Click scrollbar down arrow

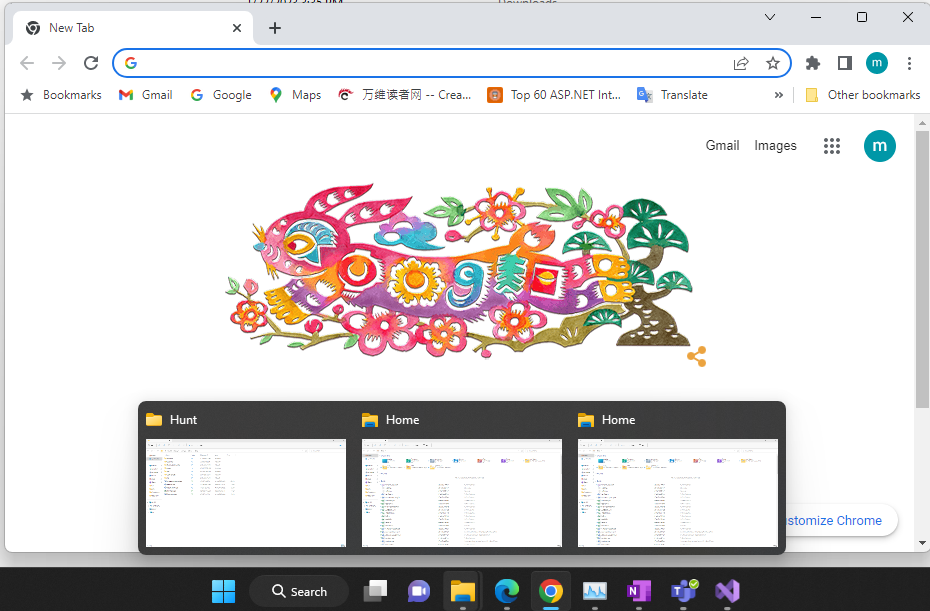[922, 542]
